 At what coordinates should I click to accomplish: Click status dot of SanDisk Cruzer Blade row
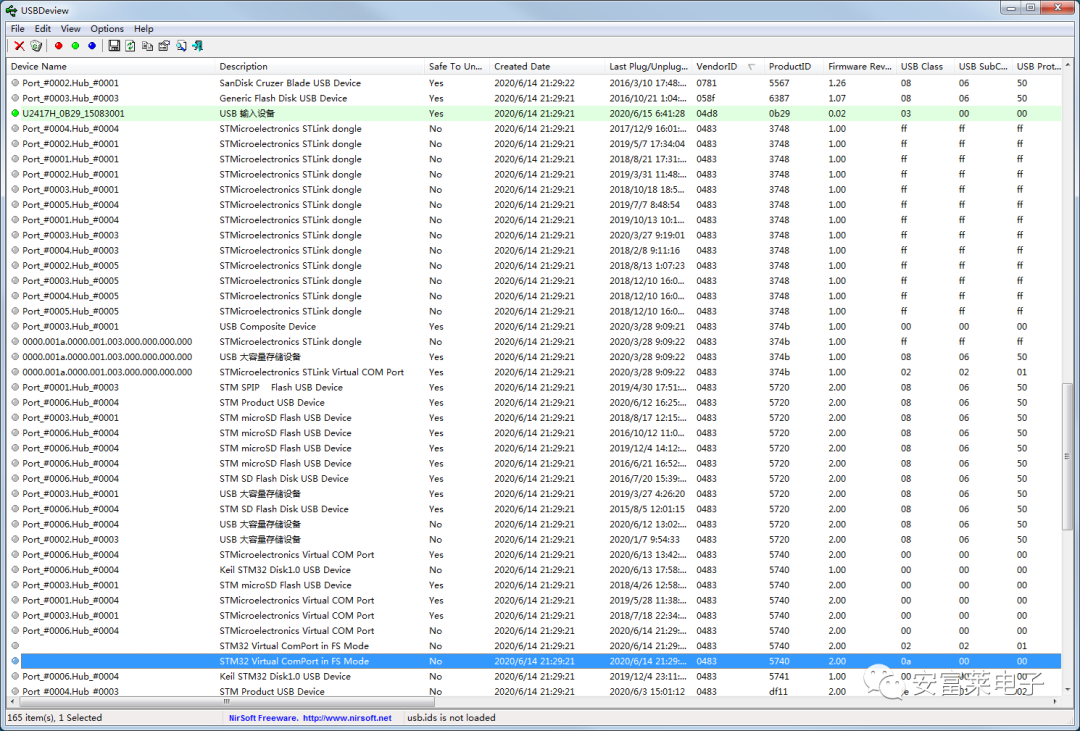point(15,83)
